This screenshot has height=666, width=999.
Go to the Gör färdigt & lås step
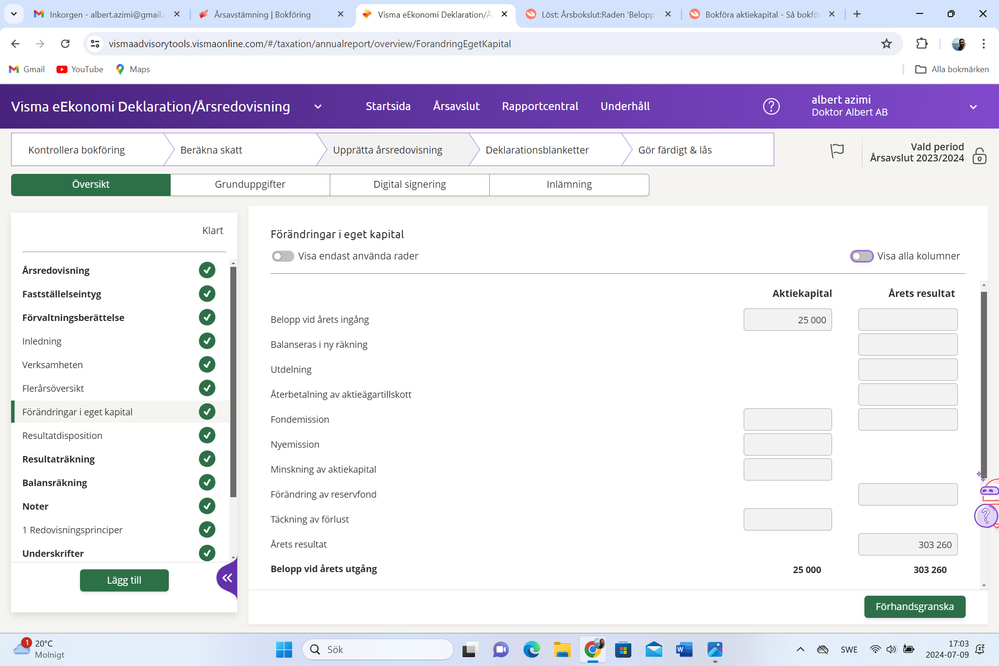pos(698,150)
